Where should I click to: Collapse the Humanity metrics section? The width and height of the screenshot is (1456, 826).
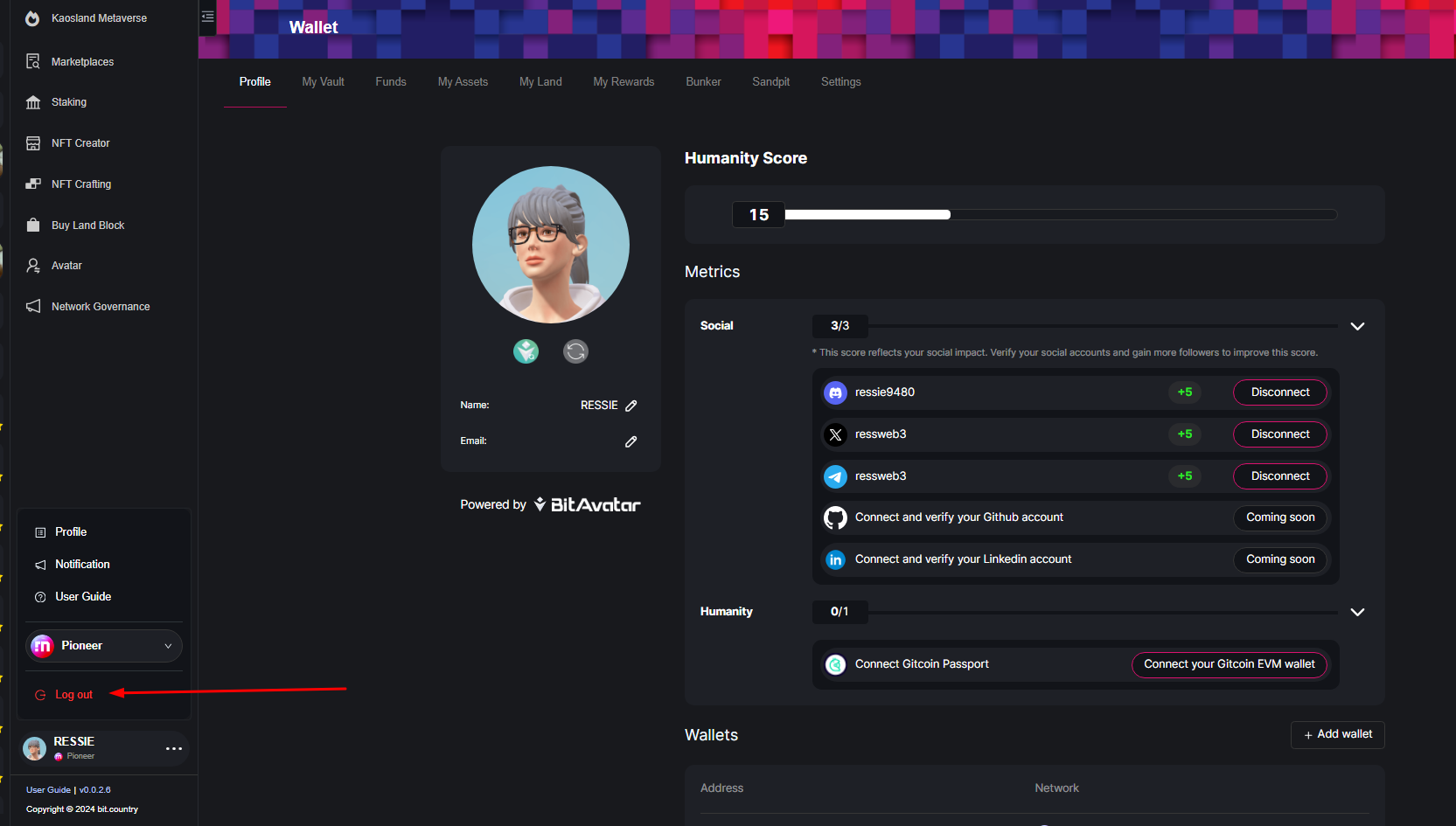tap(1357, 612)
